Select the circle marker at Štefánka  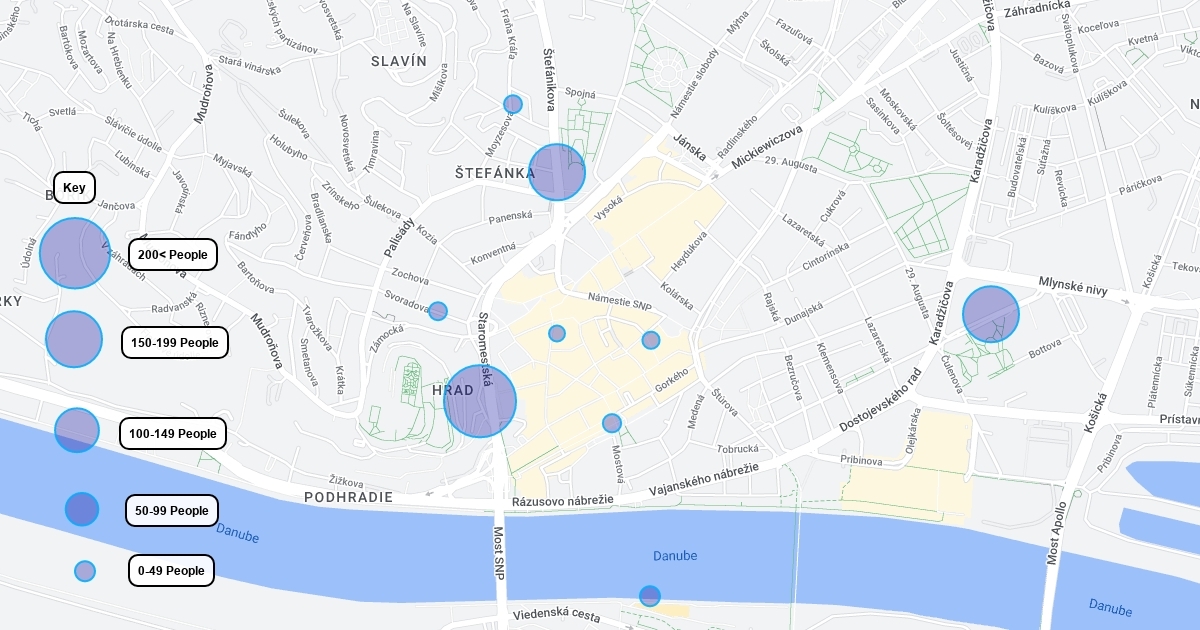pyautogui.click(x=557, y=172)
